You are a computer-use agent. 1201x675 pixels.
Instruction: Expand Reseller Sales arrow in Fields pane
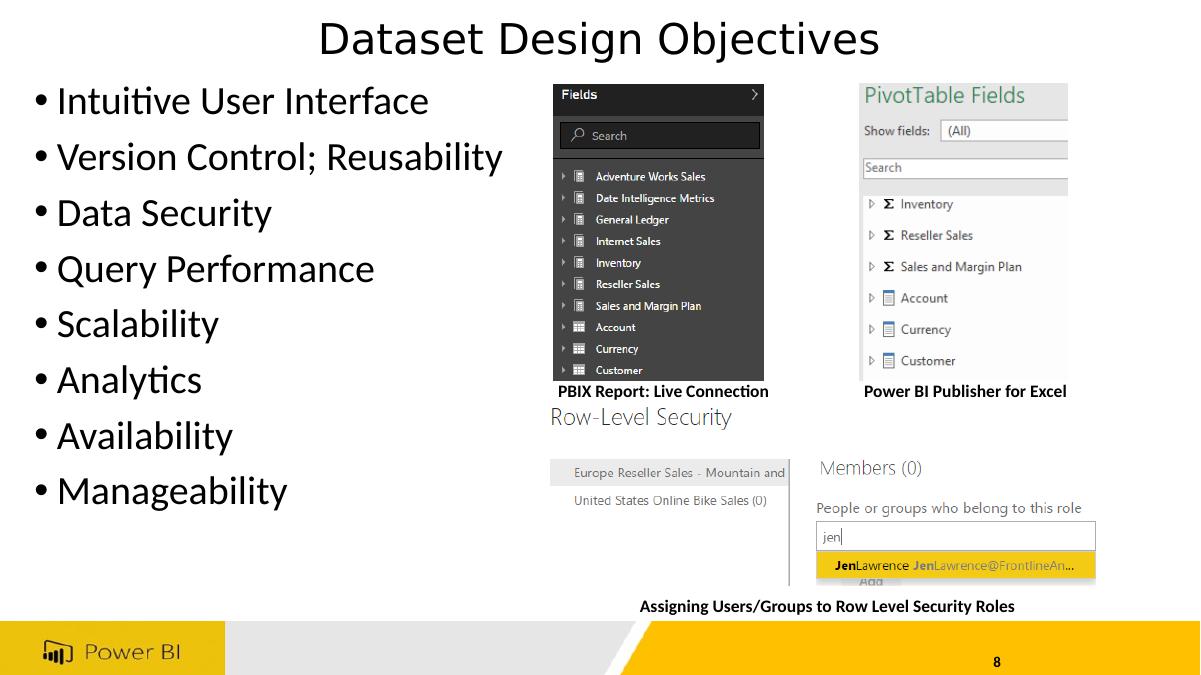pos(564,284)
